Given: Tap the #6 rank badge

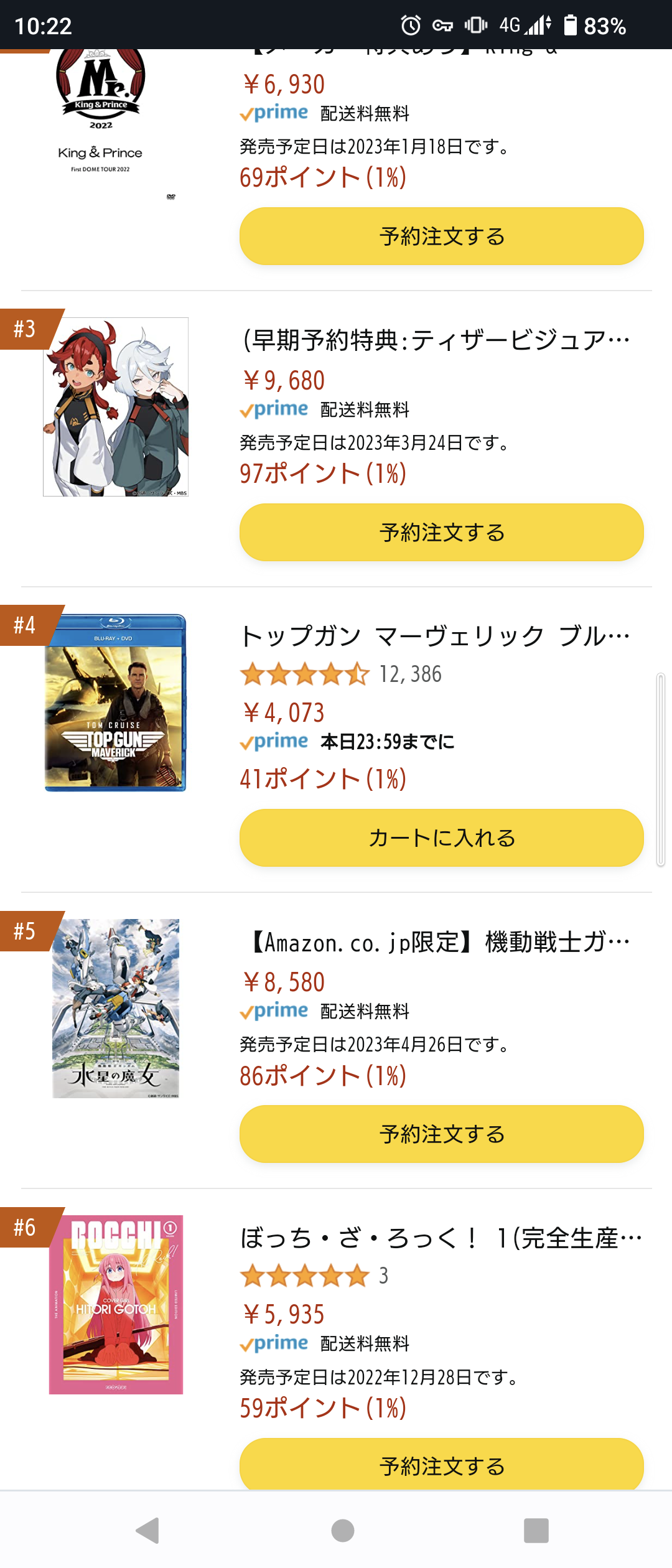Looking at the screenshot, I should [x=26, y=1227].
